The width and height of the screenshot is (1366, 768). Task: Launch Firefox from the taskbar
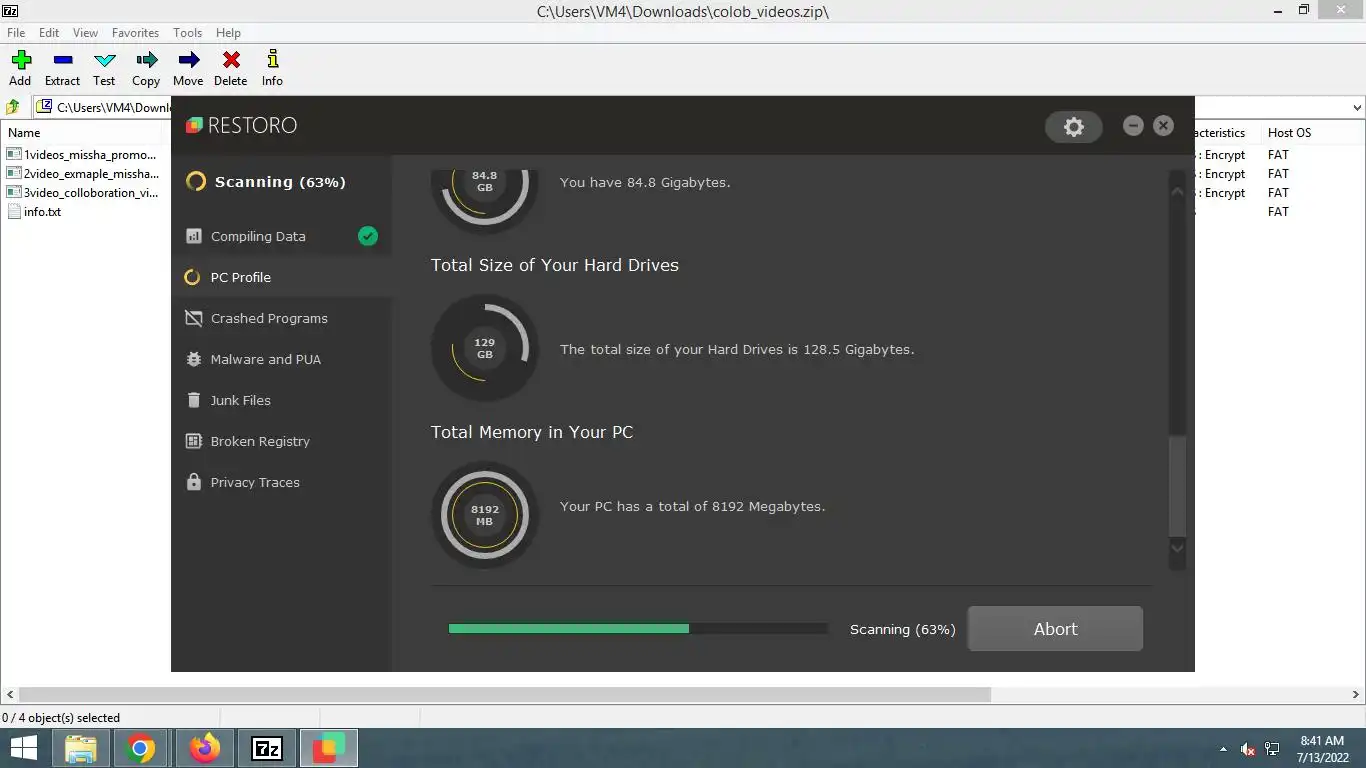pos(205,748)
